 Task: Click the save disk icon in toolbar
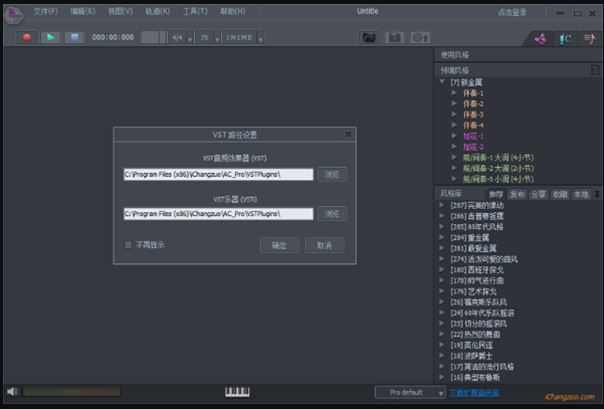point(394,37)
